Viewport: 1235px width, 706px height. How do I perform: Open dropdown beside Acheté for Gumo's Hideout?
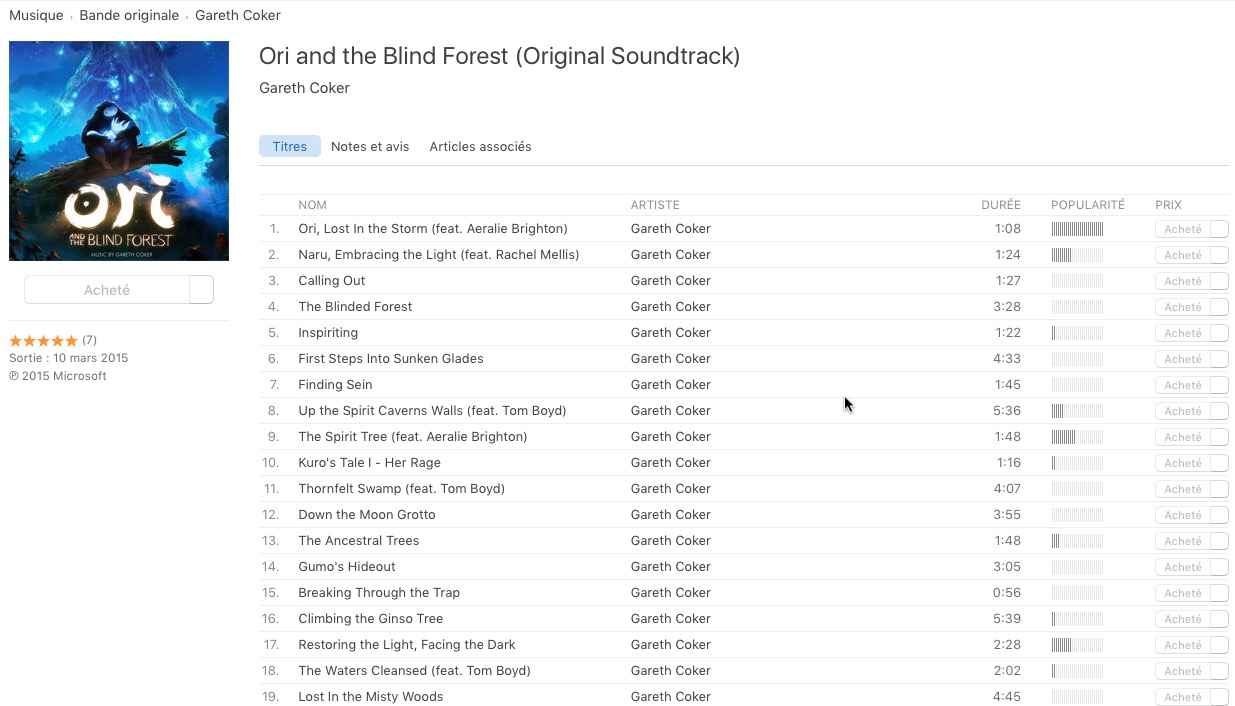1219,567
